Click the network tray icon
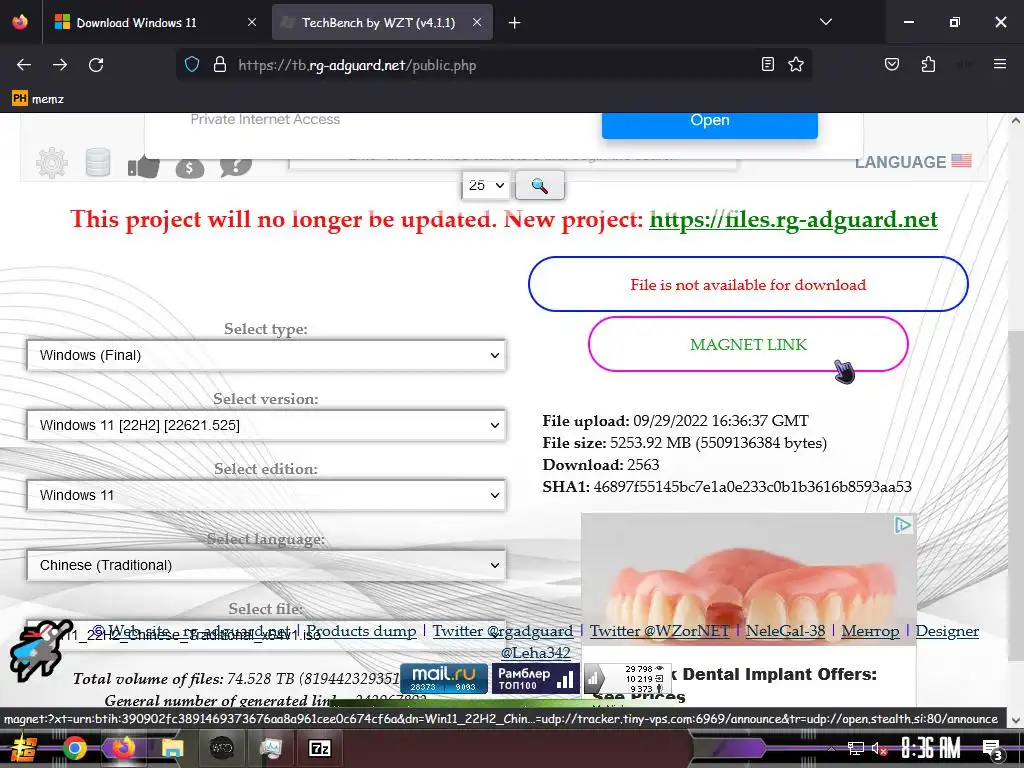The height and width of the screenshot is (768, 1024). [x=855, y=748]
